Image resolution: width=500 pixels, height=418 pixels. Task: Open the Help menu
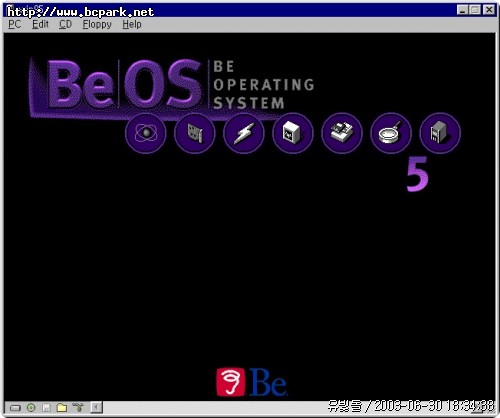132,25
